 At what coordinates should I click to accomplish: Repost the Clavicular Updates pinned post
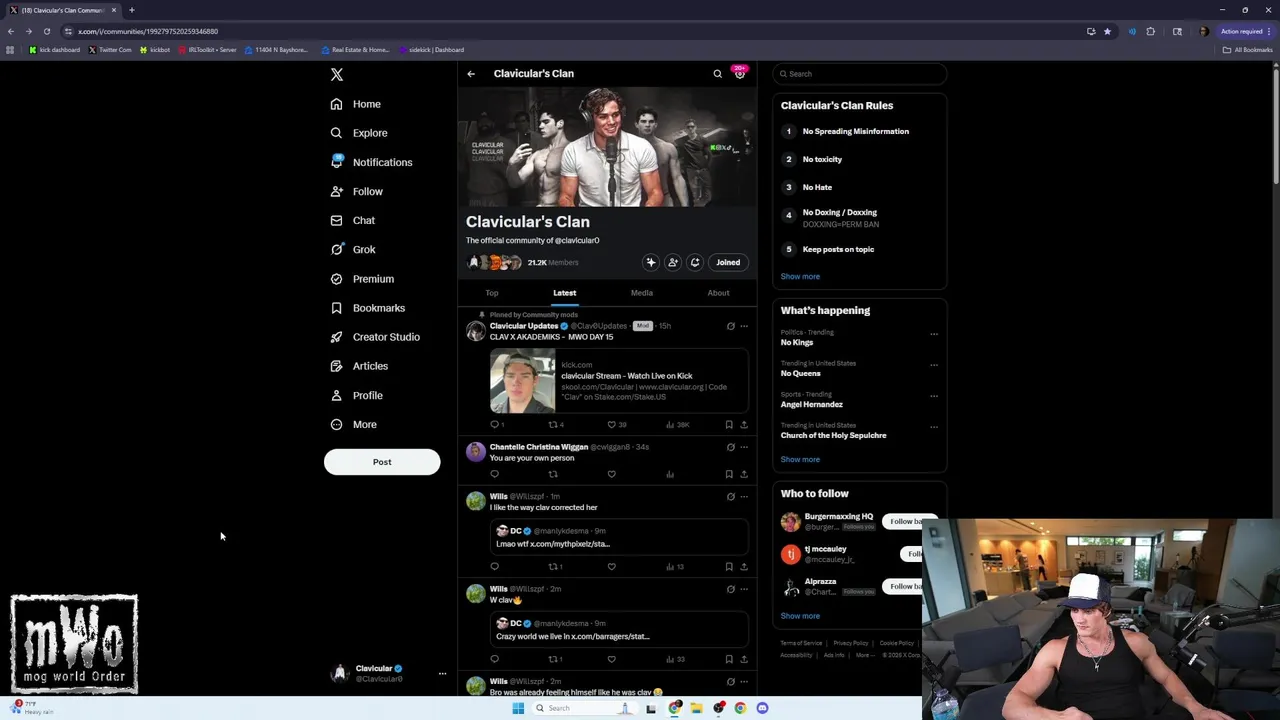[x=553, y=425]
